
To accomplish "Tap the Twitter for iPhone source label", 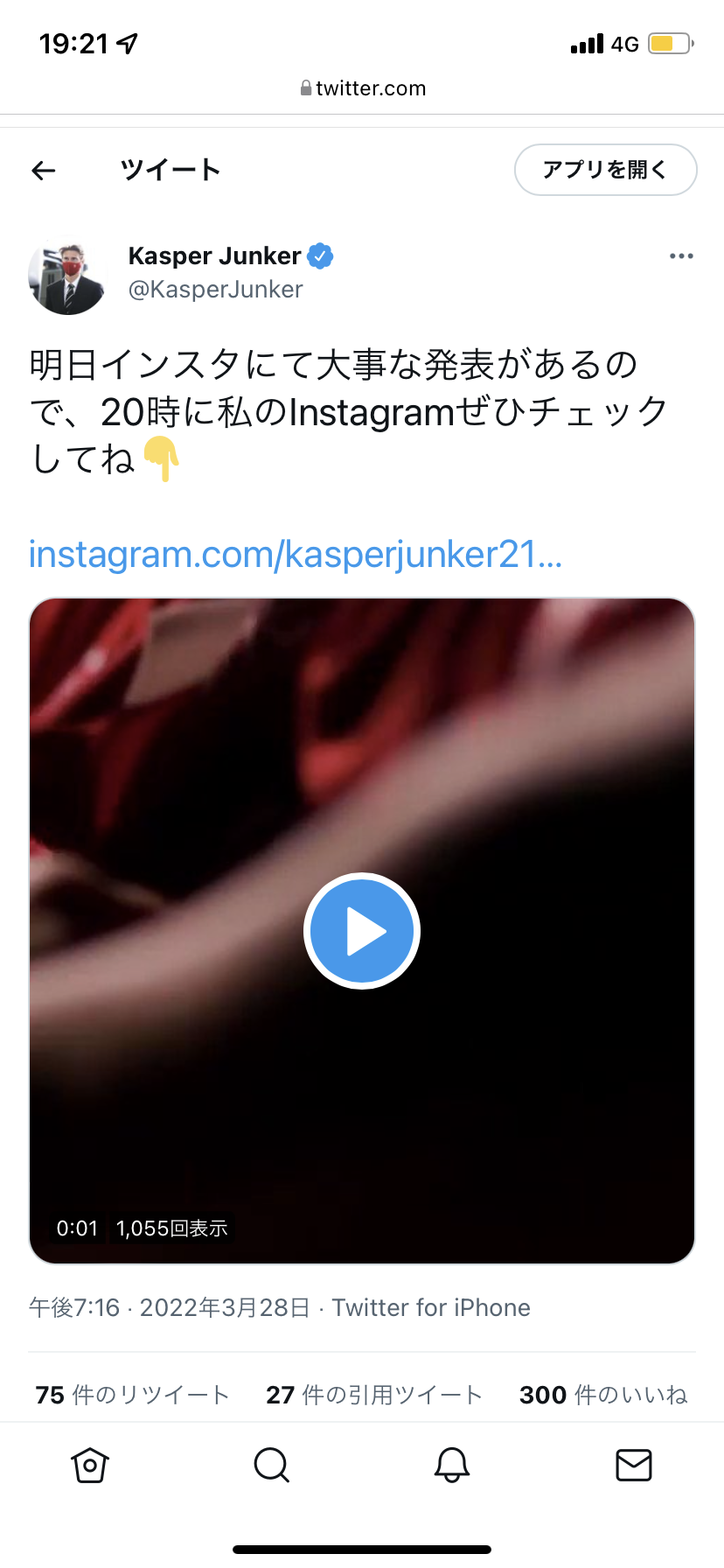I will [431, 1307].
